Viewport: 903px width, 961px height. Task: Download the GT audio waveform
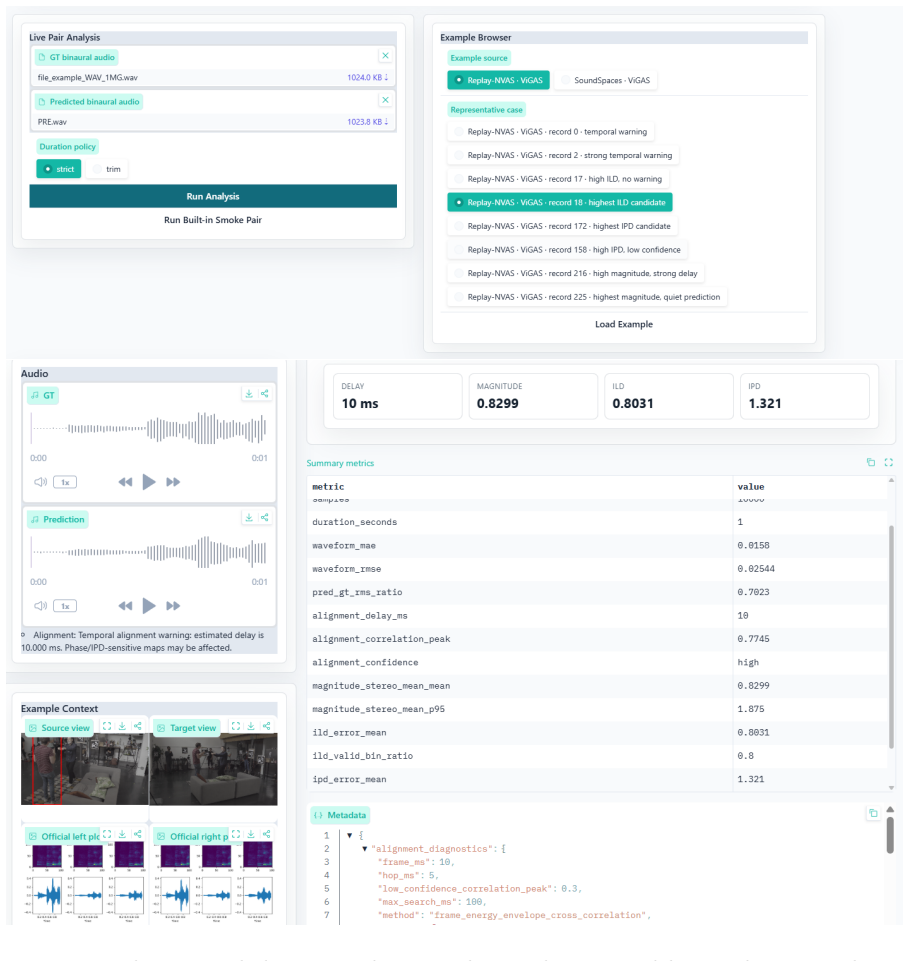pyautogui.click(x=249, y=394)
